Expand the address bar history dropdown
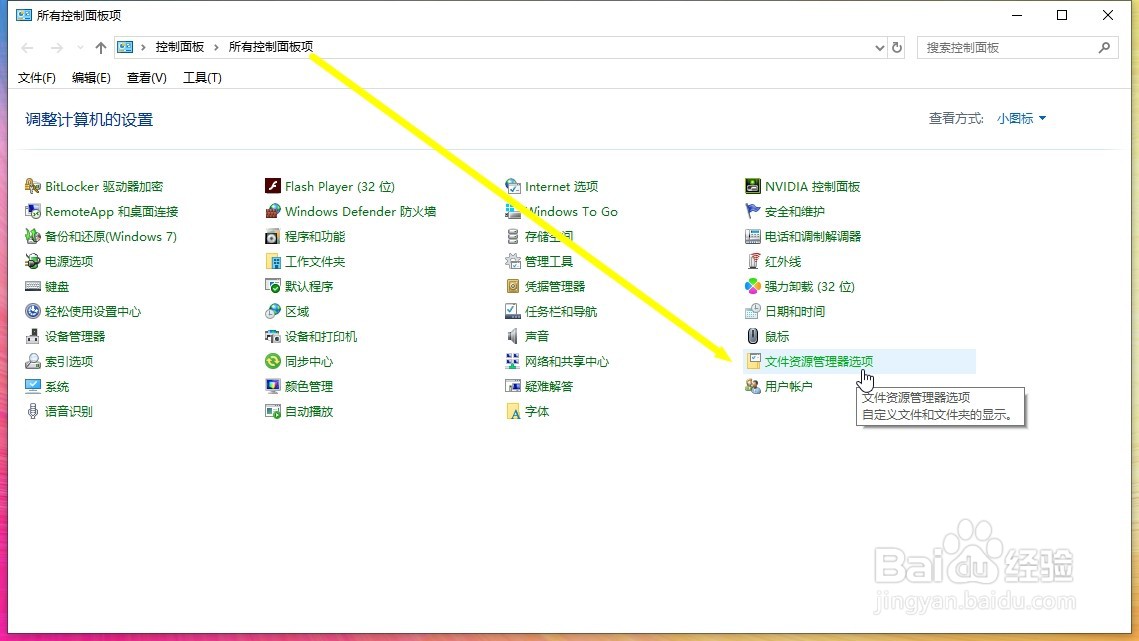Screen dimensions: 1139x641 click(x=880, y=47)
